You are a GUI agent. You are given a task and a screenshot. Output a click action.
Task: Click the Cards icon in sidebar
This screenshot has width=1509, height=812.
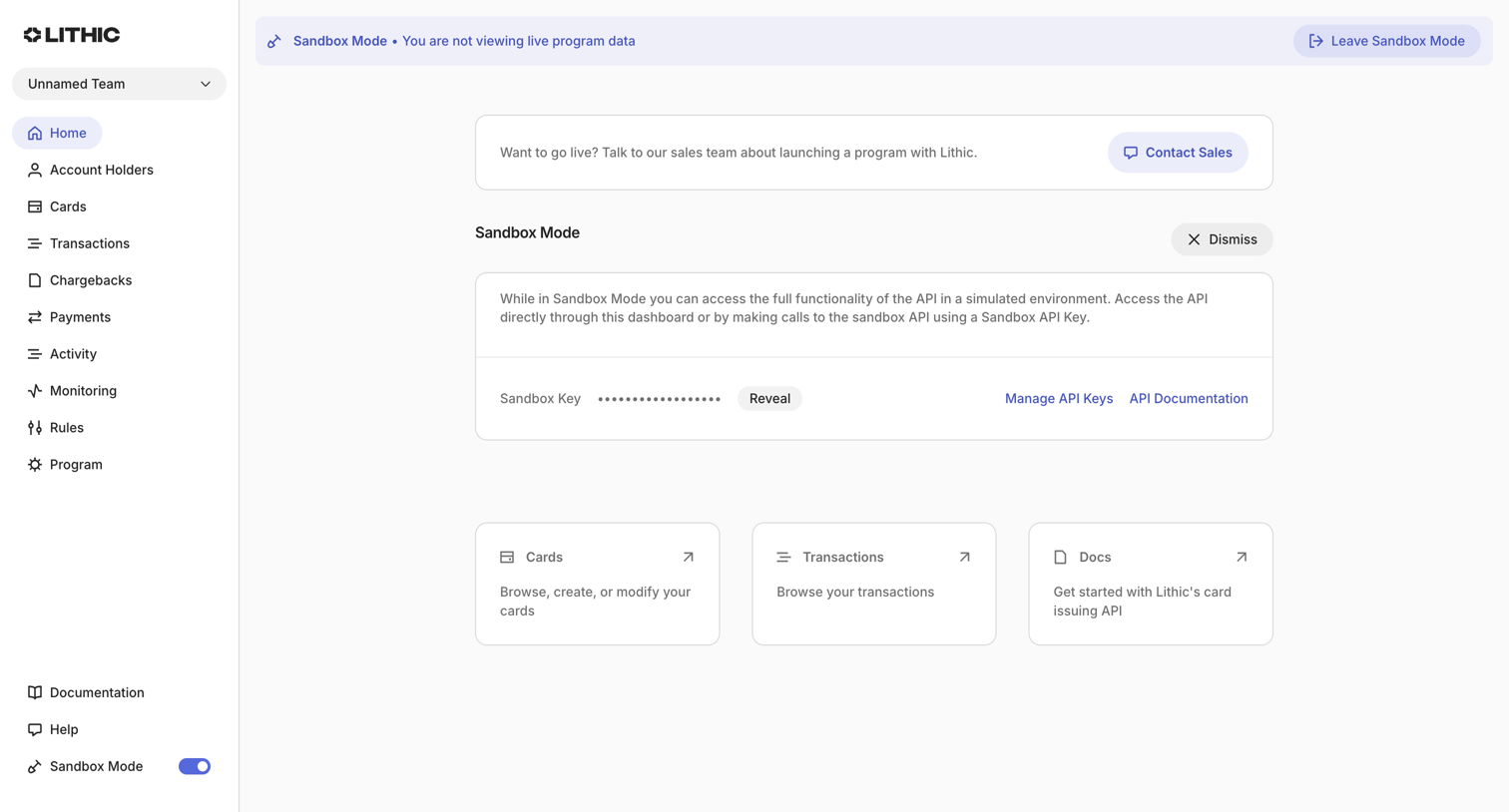click(x=35, y=206)
